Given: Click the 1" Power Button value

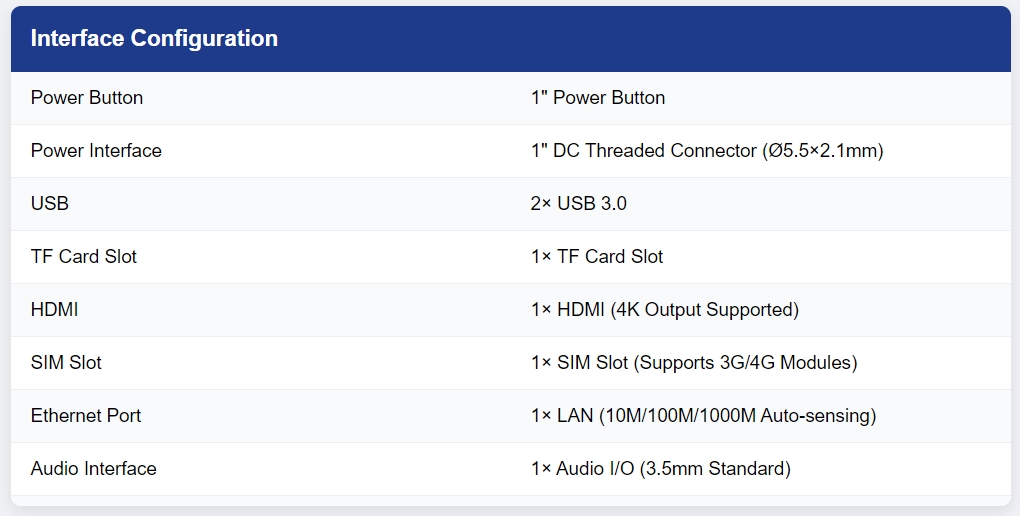Looking at the screenshot, I should [x=598, y=98].
